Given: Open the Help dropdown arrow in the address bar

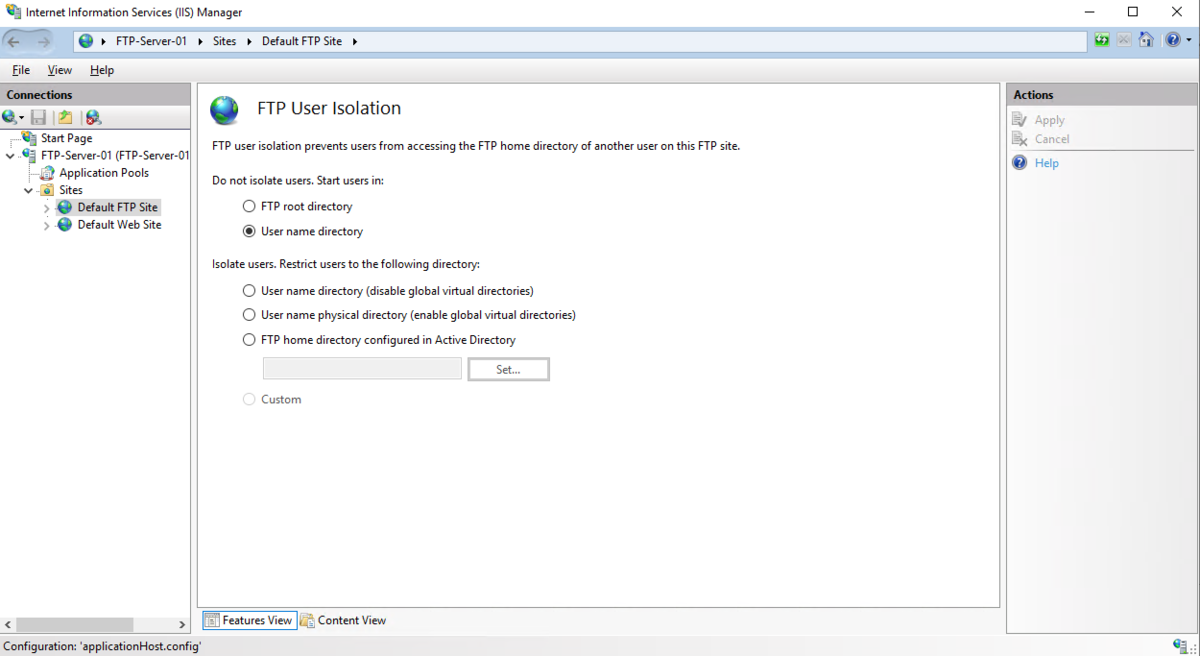Looking at the screenshot, I should click(1189, 41).
